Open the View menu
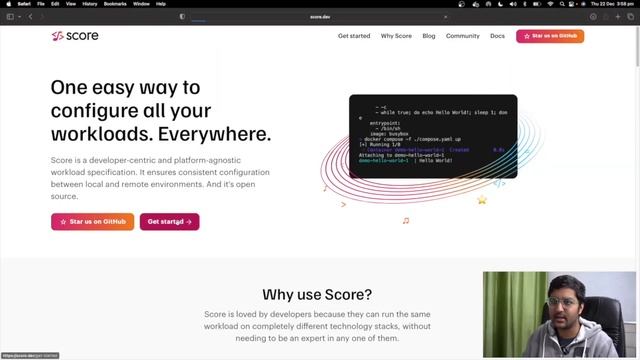Screen dimensions: 640x360 pos(71,4)
